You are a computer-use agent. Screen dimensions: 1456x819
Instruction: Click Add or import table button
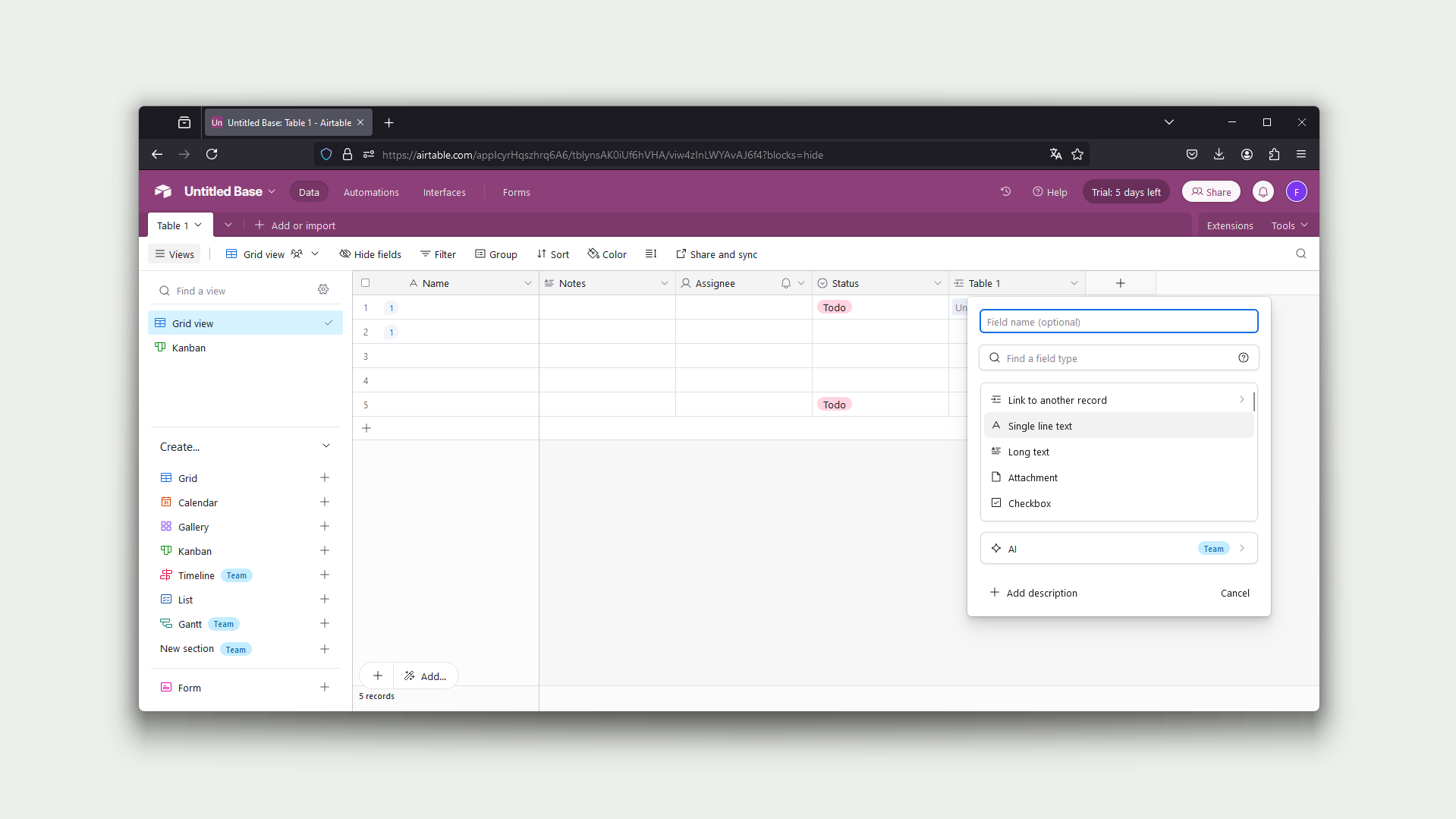[295, 225]
